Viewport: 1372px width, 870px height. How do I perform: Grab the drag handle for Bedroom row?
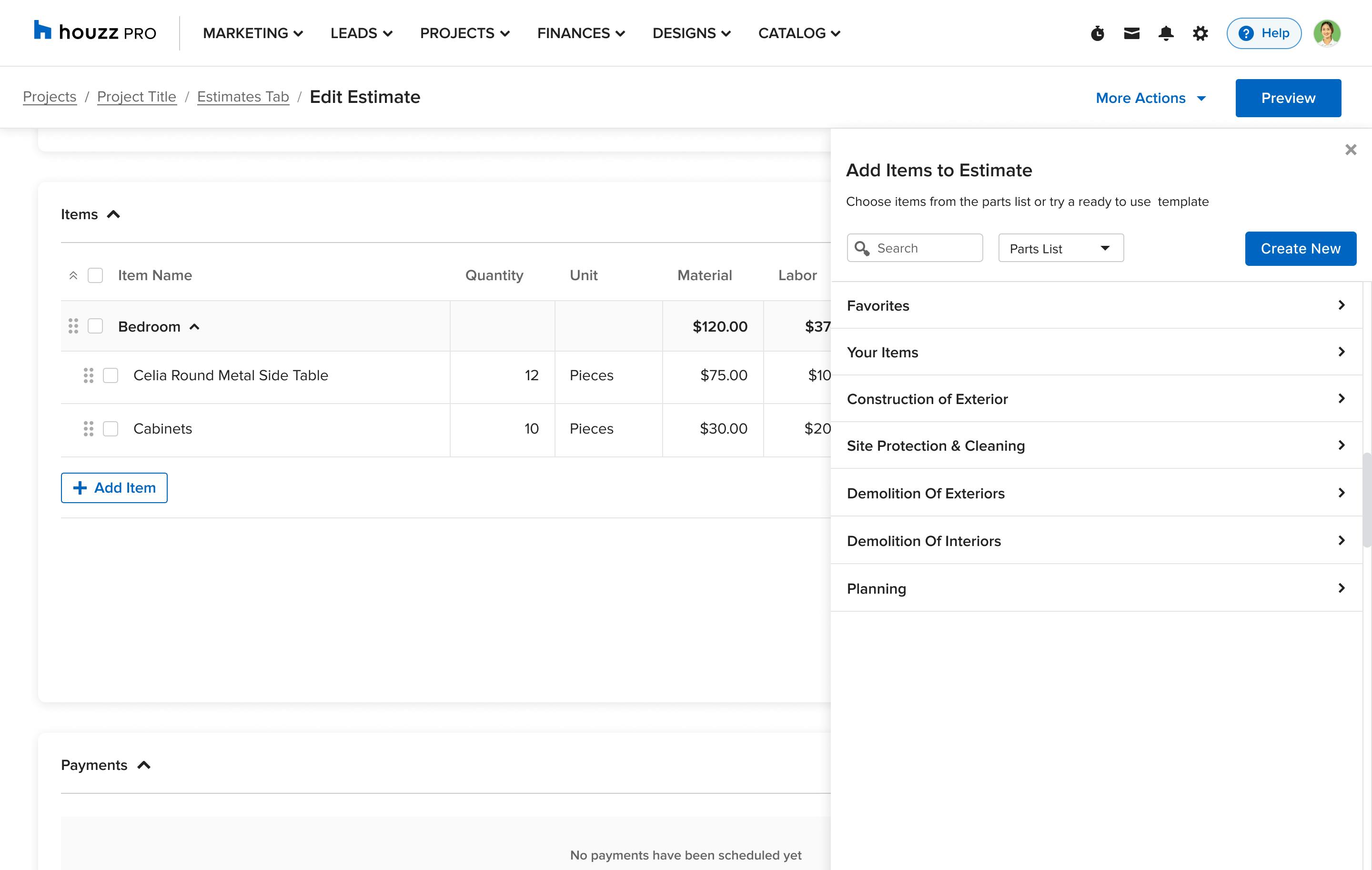[73, 326]
